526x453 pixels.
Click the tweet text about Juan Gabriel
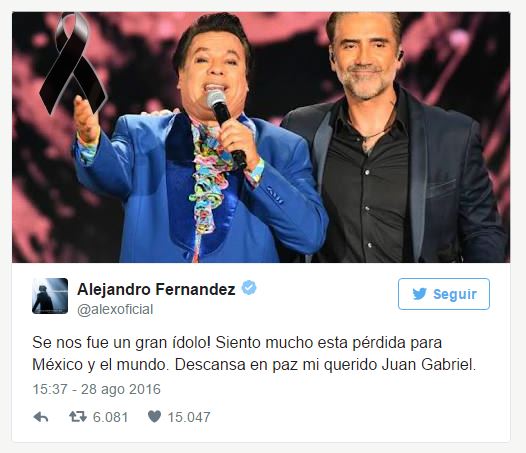click(x=254, y=354)
